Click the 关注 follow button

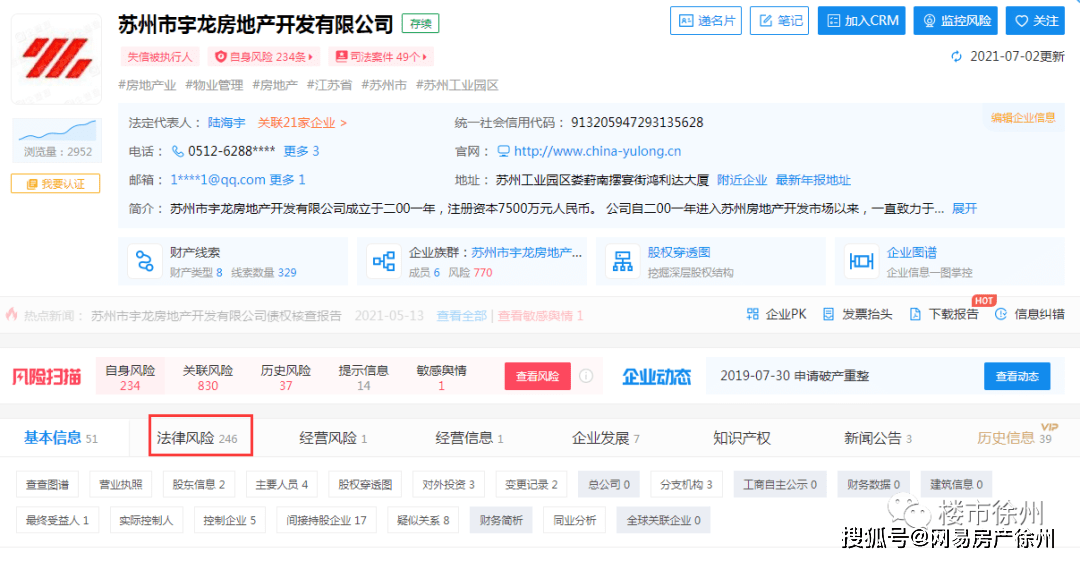pyautogui.click(x=1035, y=21)
